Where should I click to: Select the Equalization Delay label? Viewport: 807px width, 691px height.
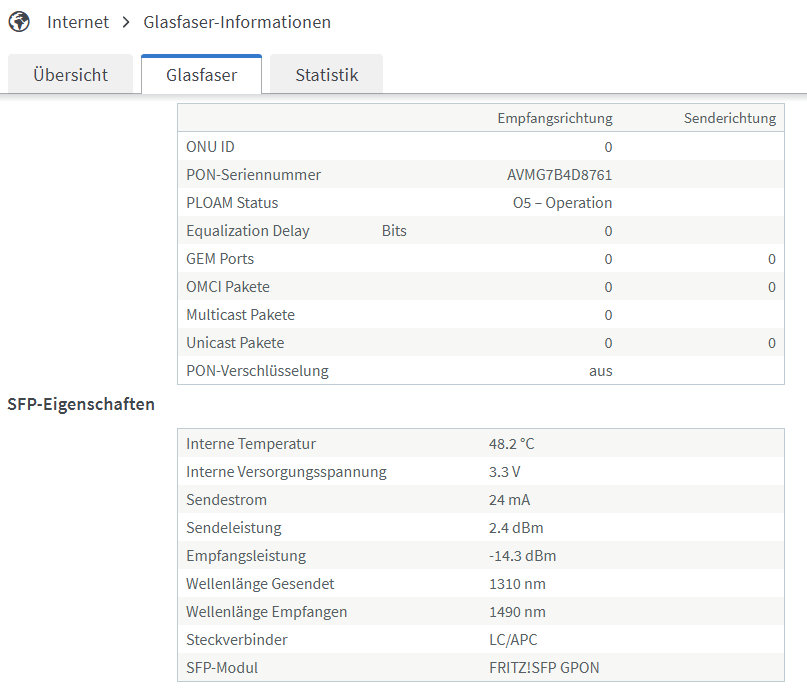tap(248, 231)
